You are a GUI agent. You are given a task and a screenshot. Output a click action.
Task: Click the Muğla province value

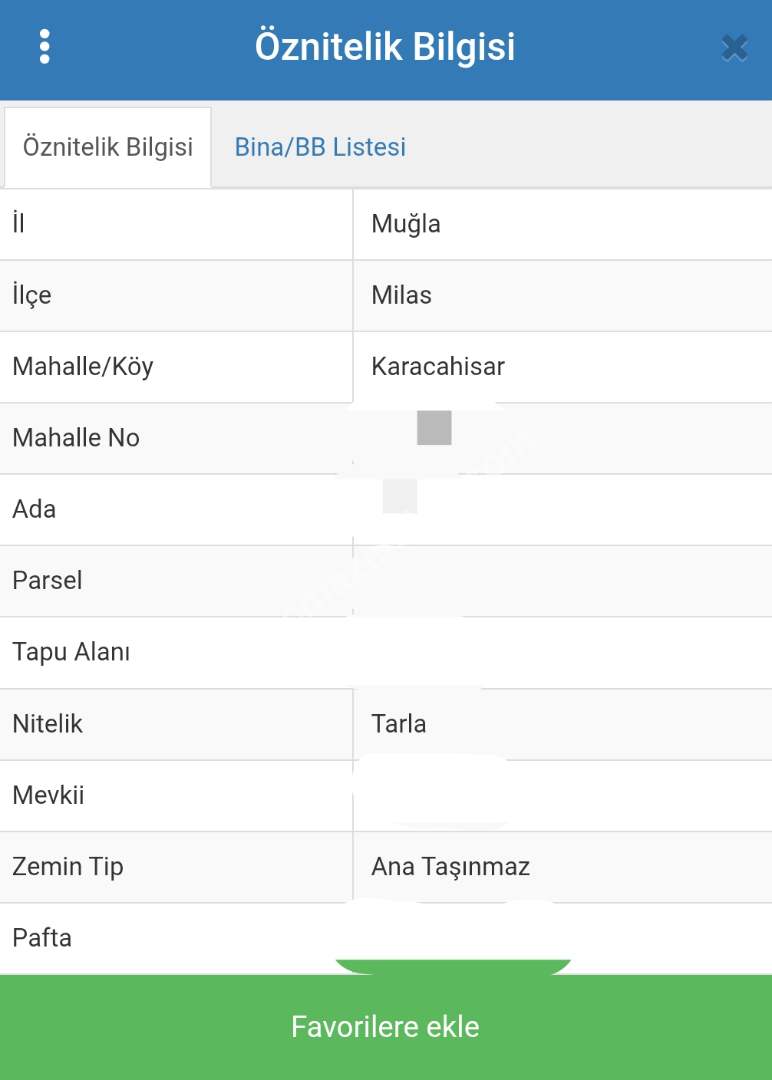pyautogui.click(x=406, y=224)
